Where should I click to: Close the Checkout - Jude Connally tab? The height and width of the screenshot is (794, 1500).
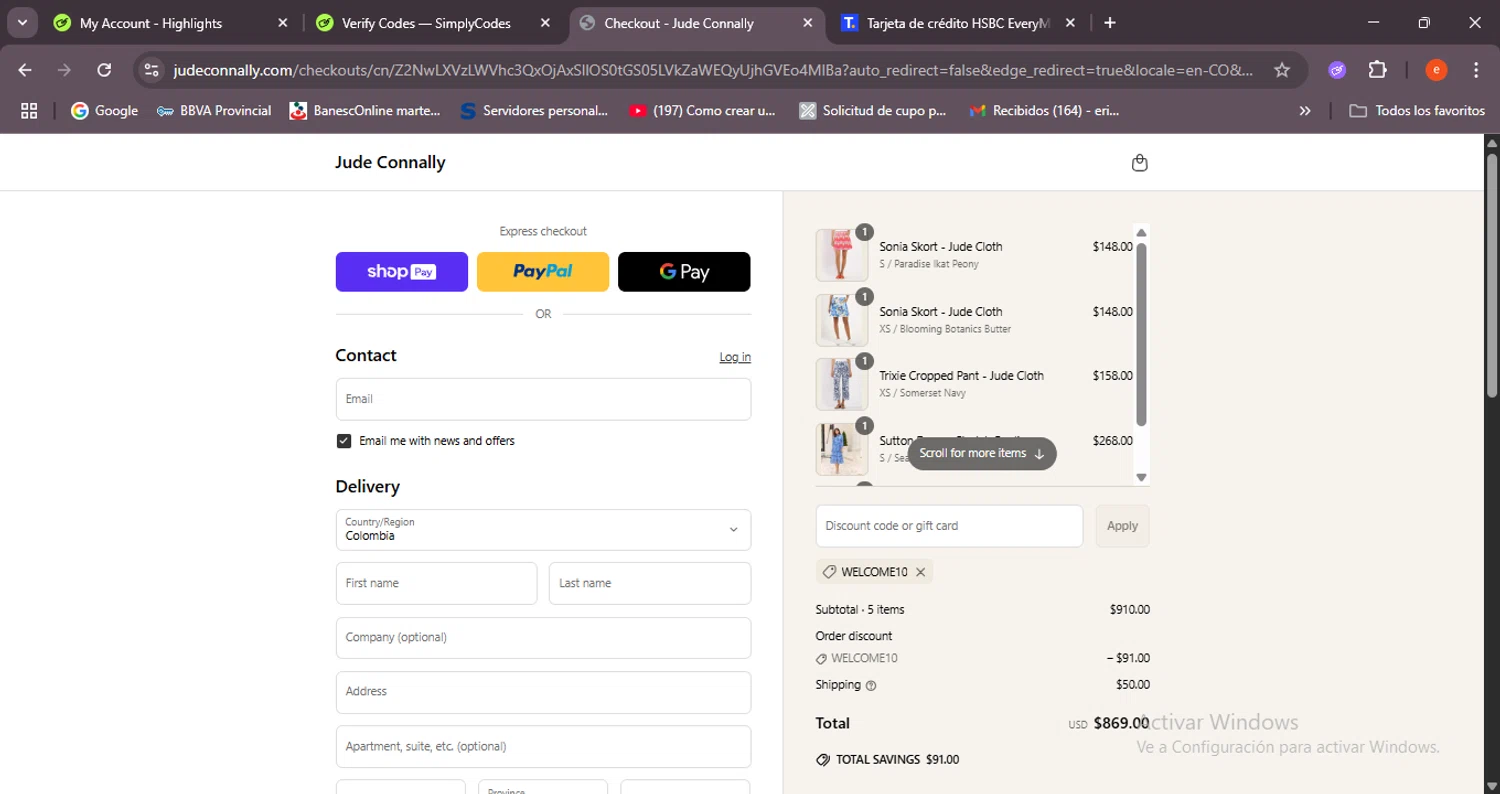[x=808, y=23]
